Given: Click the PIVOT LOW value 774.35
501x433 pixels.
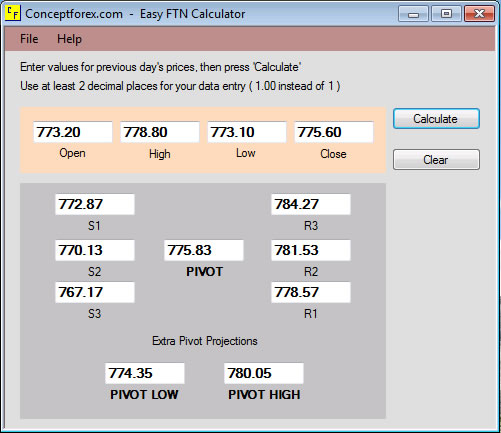Looking at the screenshot, I should point(145,373).
